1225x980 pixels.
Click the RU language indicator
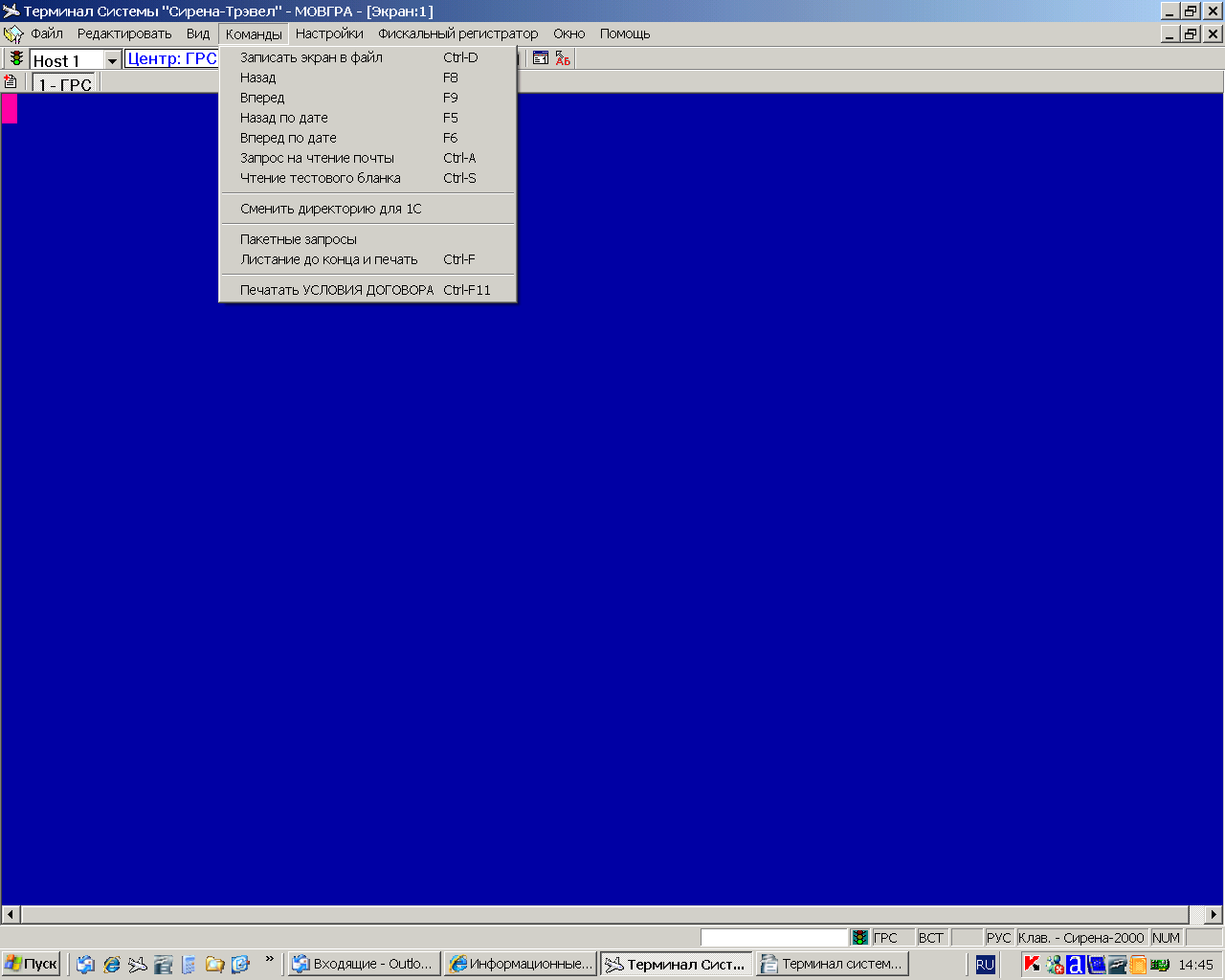[x=985, y=964]
